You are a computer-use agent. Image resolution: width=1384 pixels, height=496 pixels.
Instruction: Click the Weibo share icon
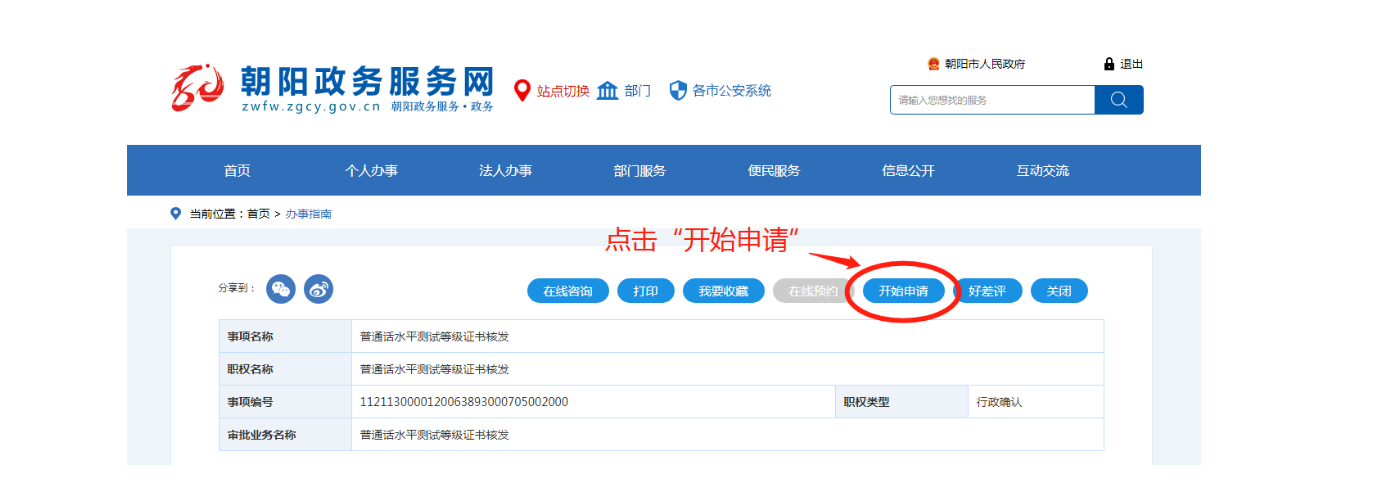point(318,289)
